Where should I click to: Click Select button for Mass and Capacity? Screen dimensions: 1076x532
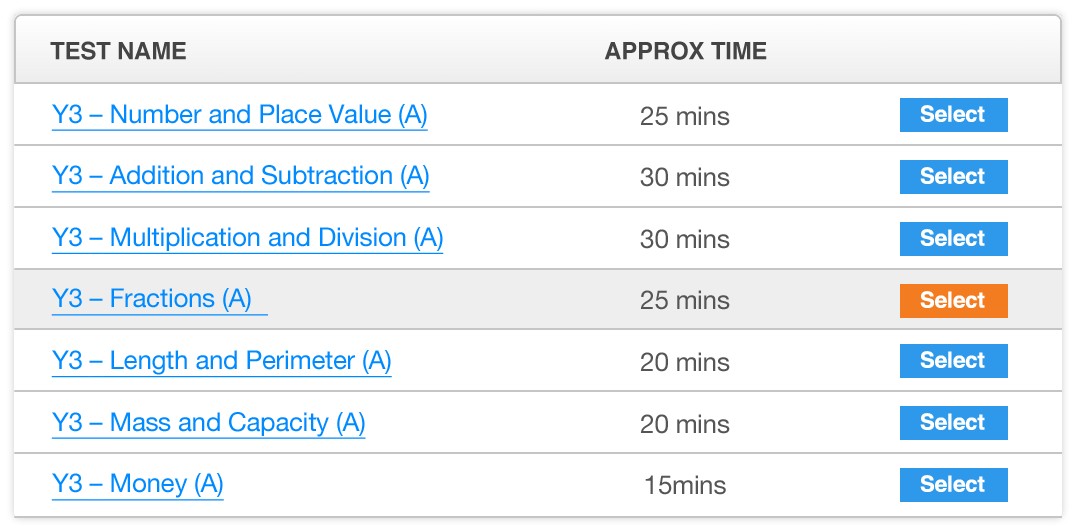[x=953, y=423]
